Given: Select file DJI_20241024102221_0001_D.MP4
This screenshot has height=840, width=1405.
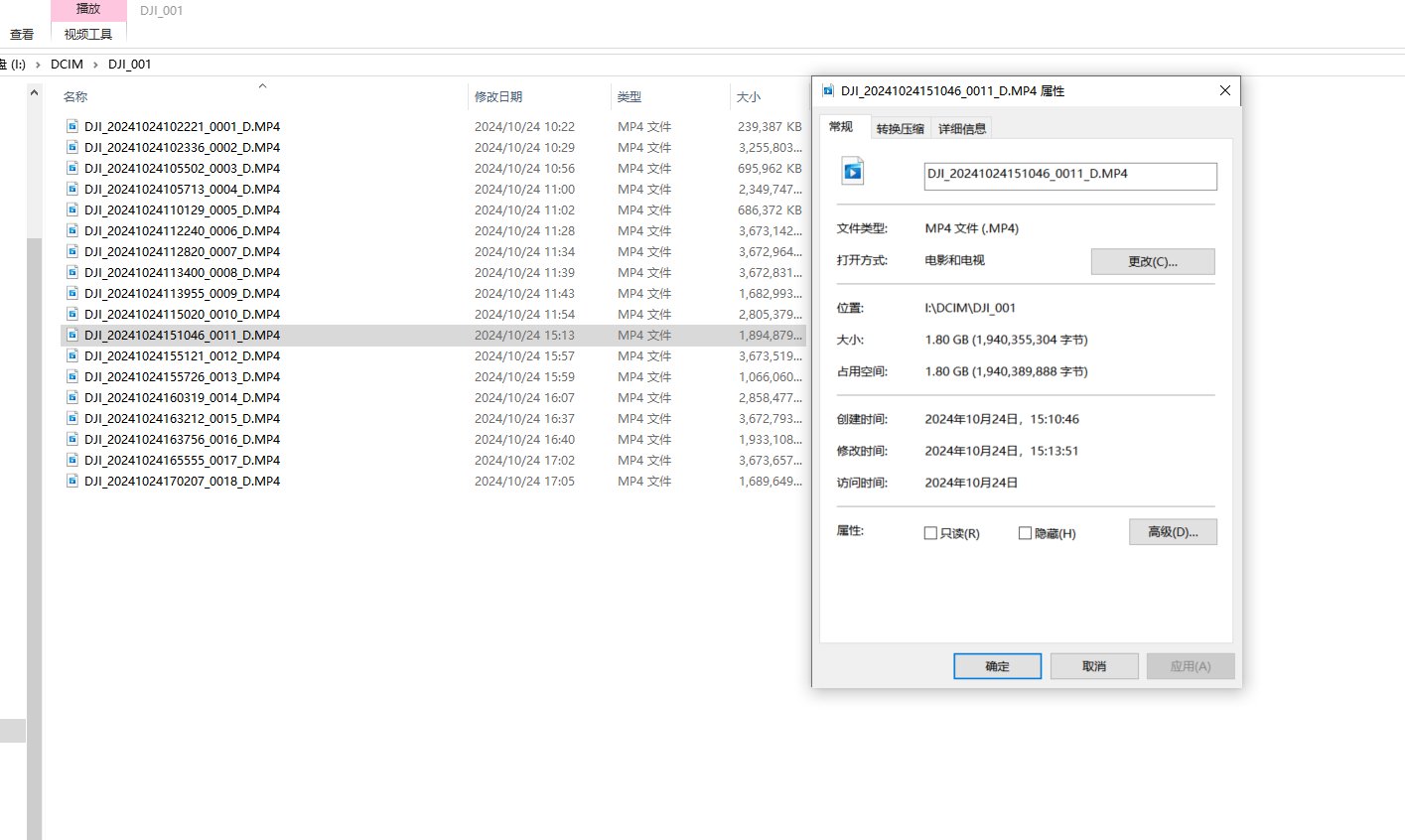Looking at the screenshot, I should [x=182, y=126].
